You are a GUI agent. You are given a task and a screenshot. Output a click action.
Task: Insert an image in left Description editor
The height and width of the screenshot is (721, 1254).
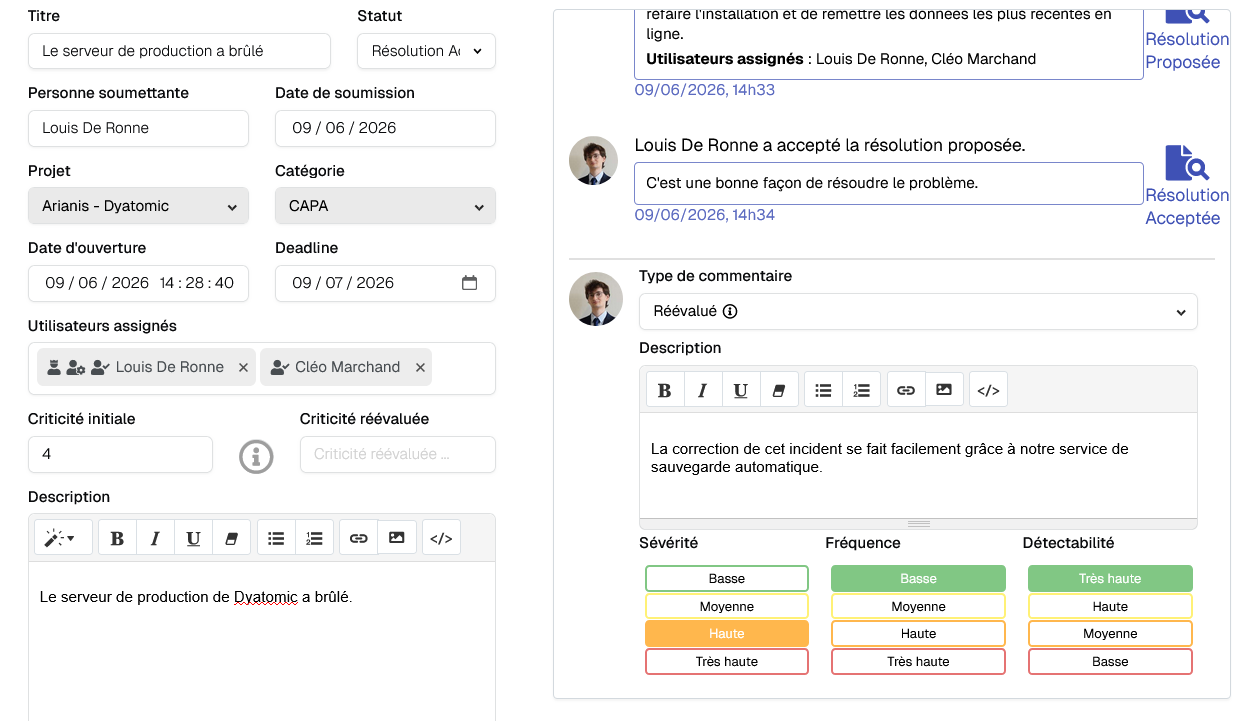point(396,538)
